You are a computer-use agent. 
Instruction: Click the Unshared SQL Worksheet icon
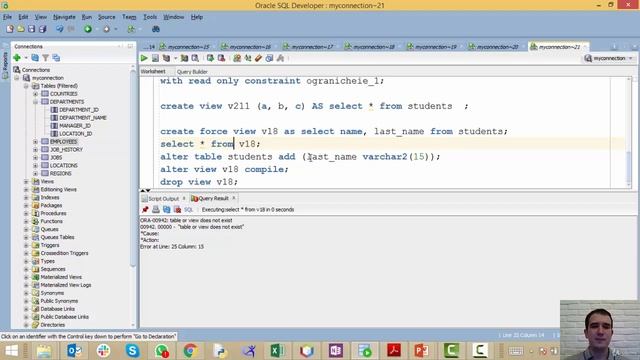(x=237, y=58)
